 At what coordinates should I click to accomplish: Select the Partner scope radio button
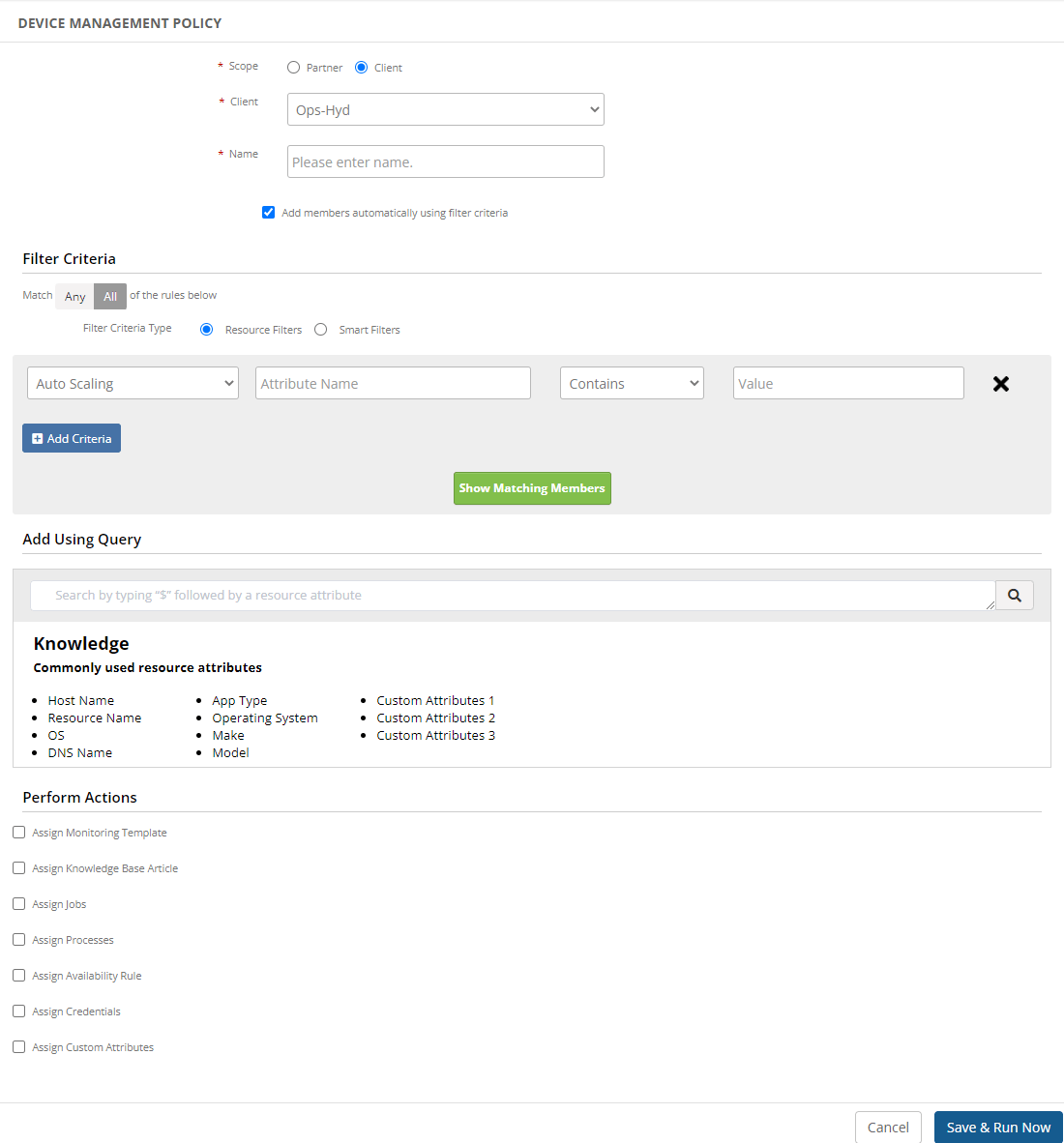pyautogui.click(x=293, y=67)
